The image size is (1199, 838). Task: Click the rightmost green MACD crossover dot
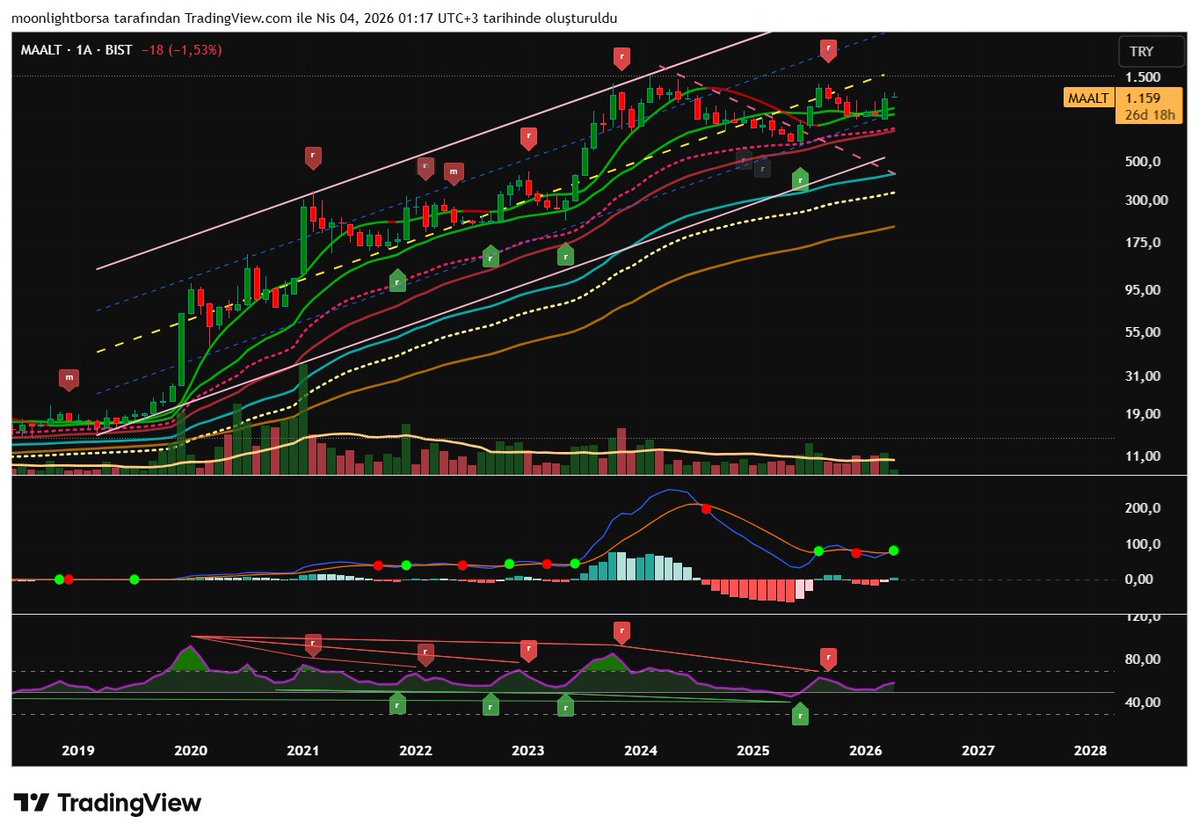click(894, 551)
